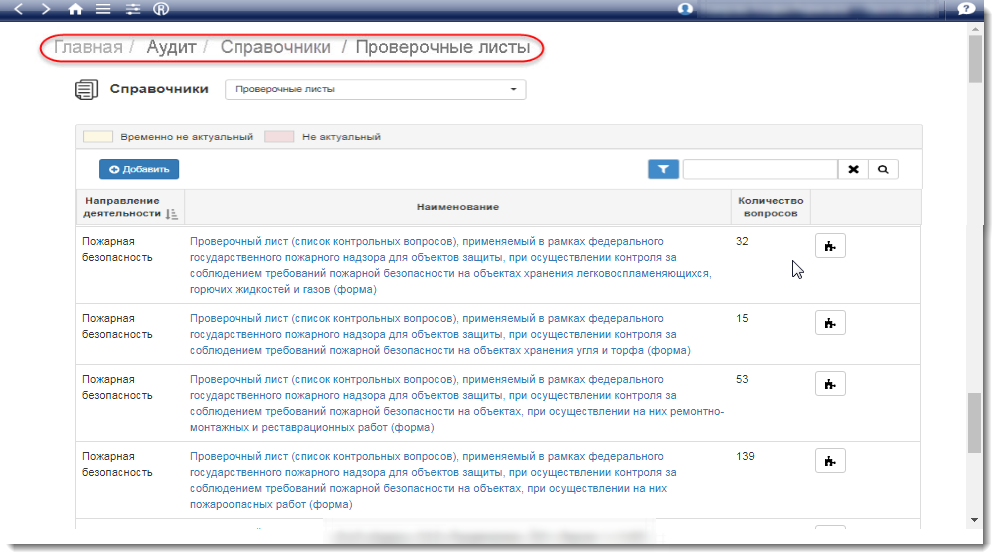The height and width of the screenshot is (559, 999).
Task: Click puzzle icon for the 32-question checklist
Action: (x=830, y=246)
